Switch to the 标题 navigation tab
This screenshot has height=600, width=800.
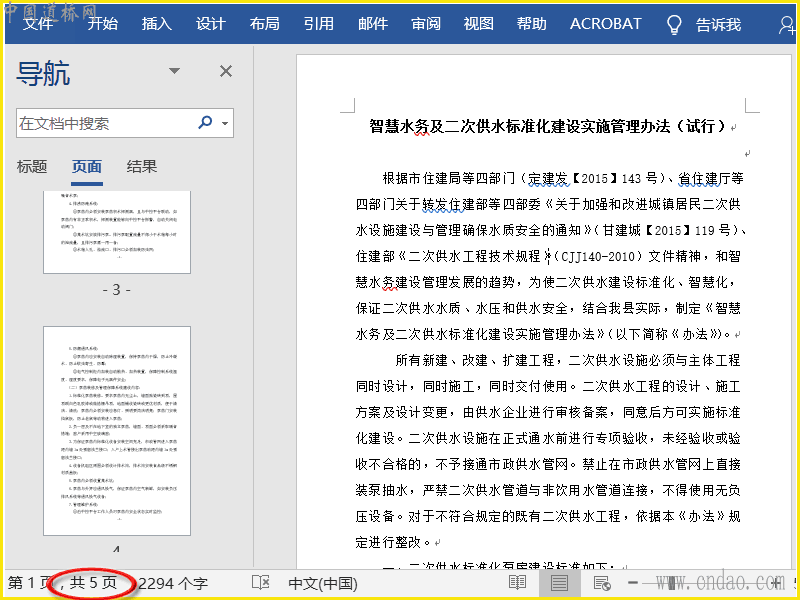[32, 166]
